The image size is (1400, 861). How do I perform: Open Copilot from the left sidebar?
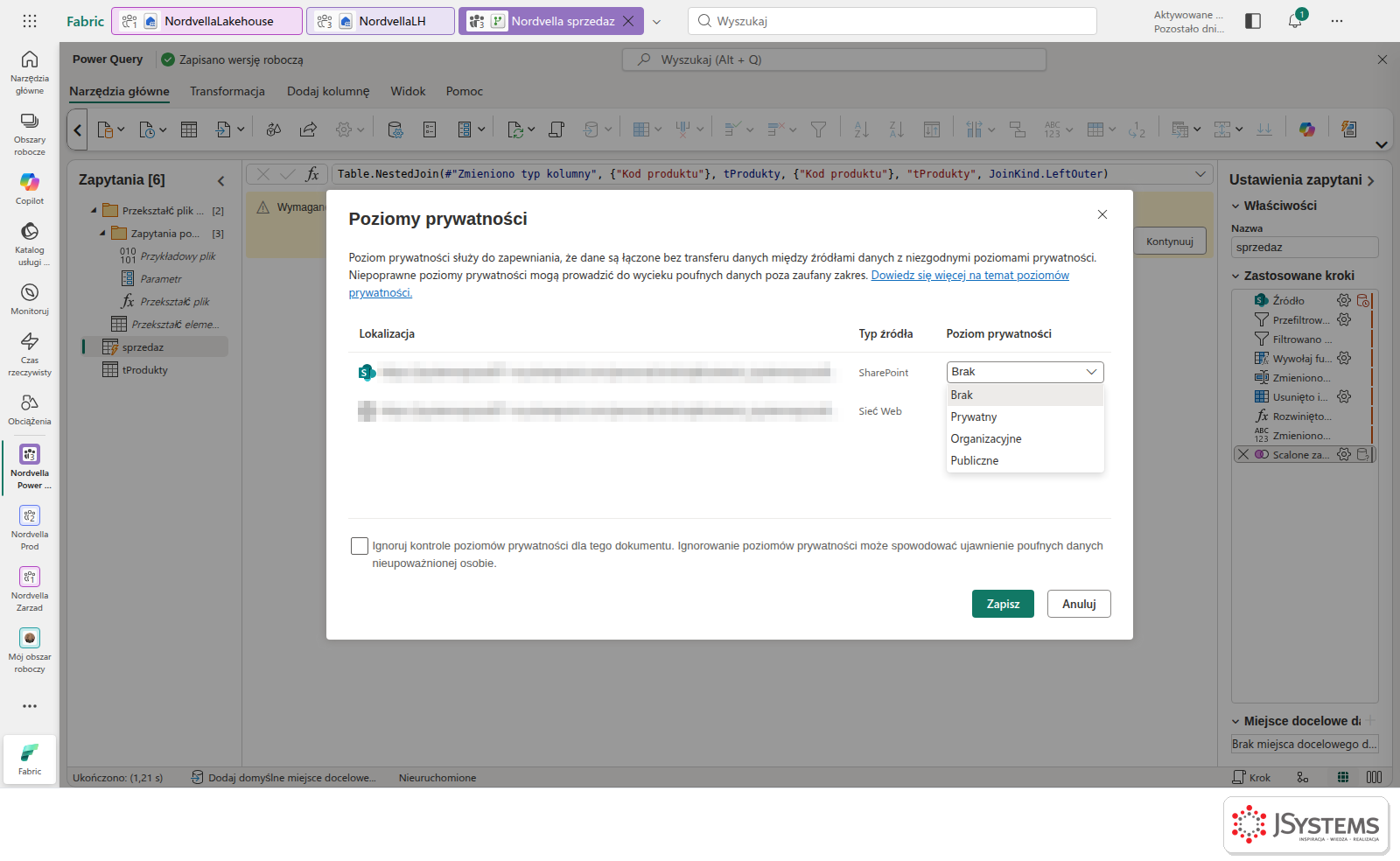30,188
